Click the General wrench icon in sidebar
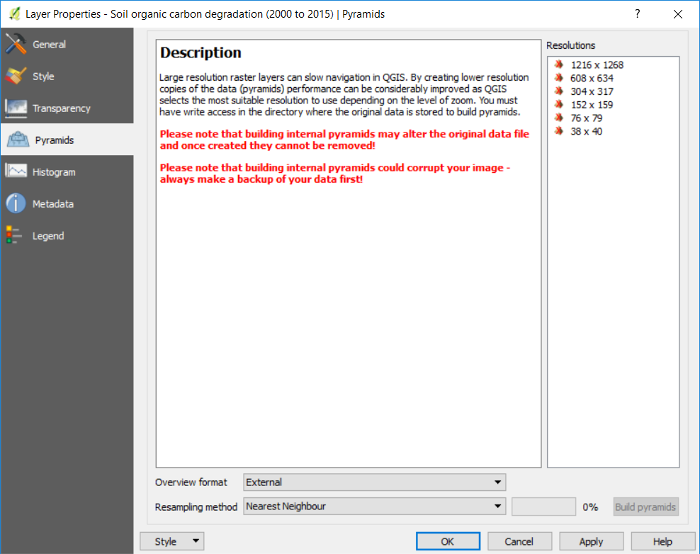Viewport: 700px width, 554px height. coord(16,44)
